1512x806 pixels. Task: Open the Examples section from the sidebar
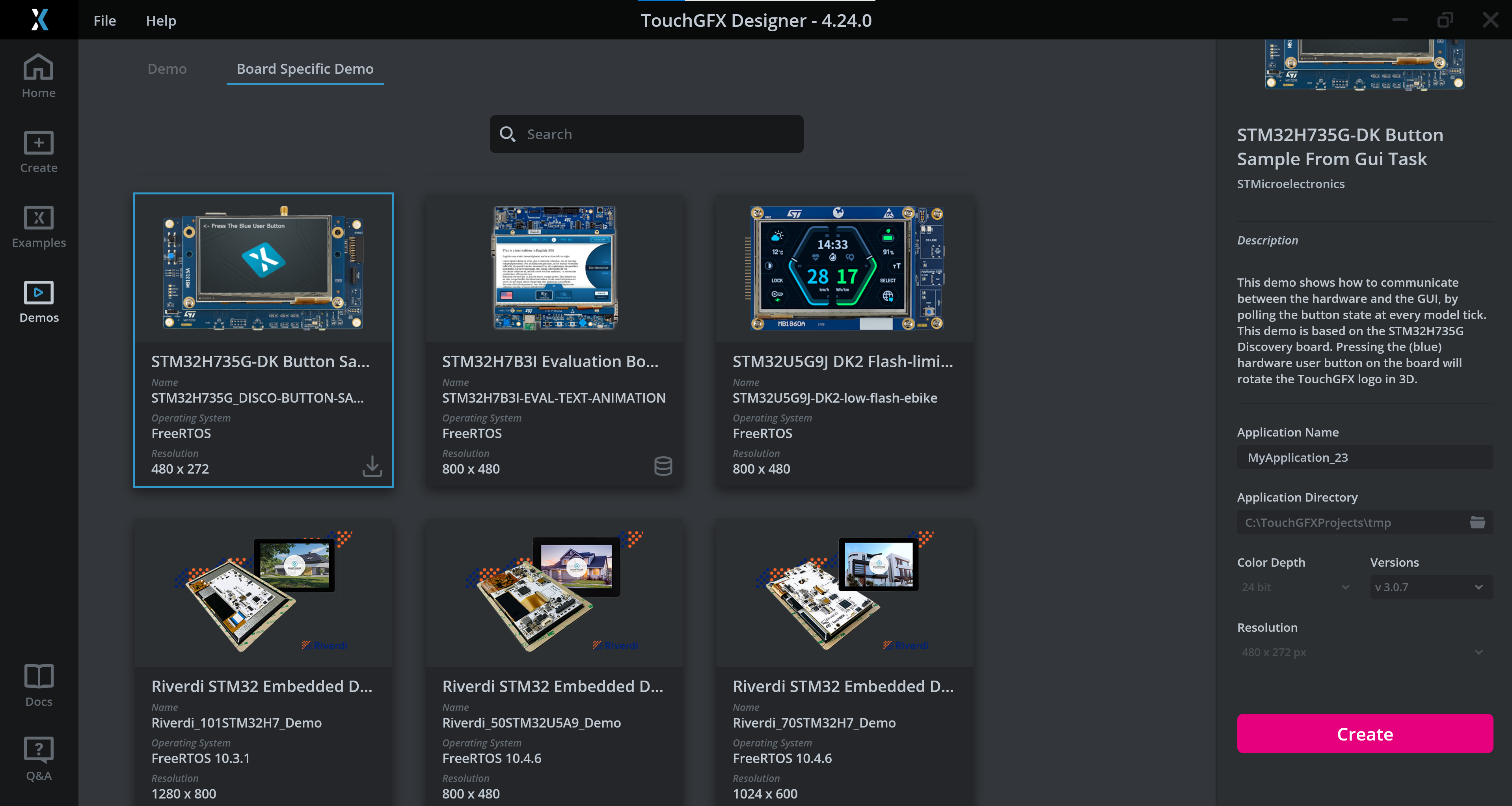coord(38,226)
